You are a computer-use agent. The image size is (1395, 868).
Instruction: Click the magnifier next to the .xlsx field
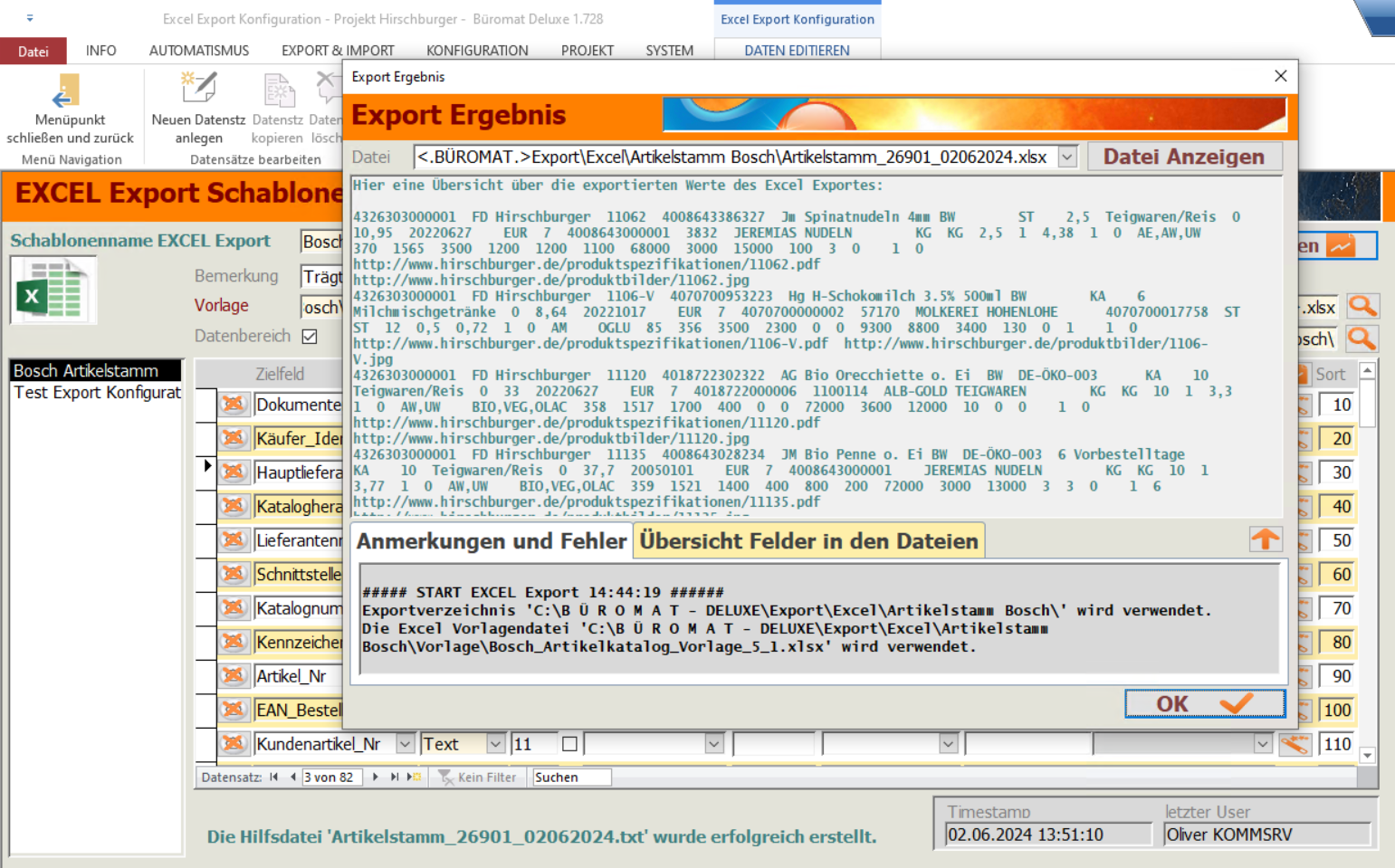1362,307
